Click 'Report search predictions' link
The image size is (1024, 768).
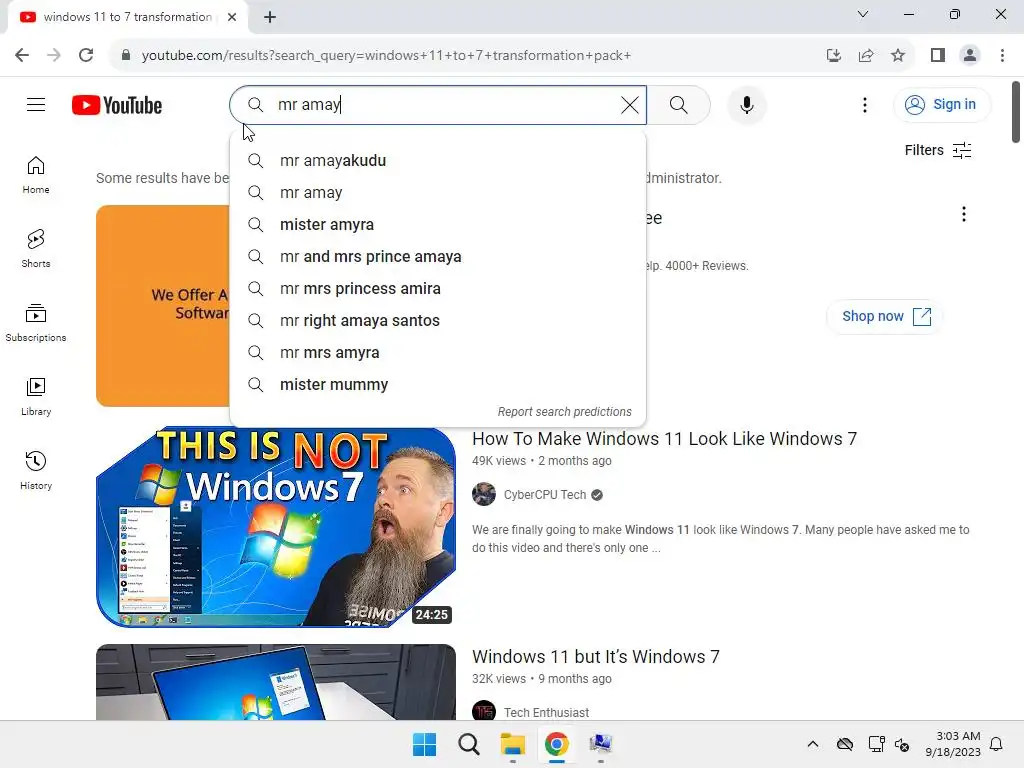[564, 412]
